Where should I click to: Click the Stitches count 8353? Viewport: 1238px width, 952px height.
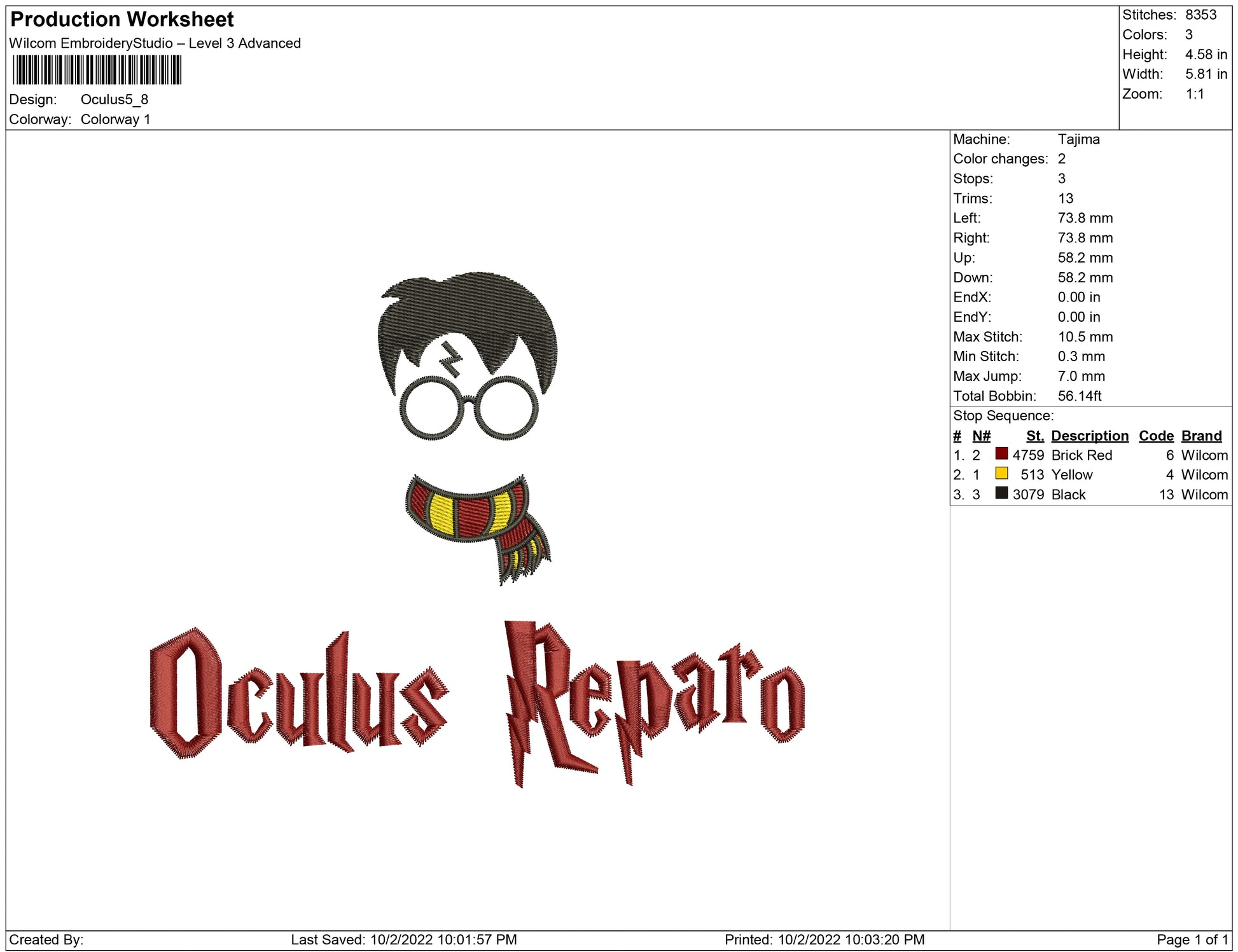point(1200,15)
